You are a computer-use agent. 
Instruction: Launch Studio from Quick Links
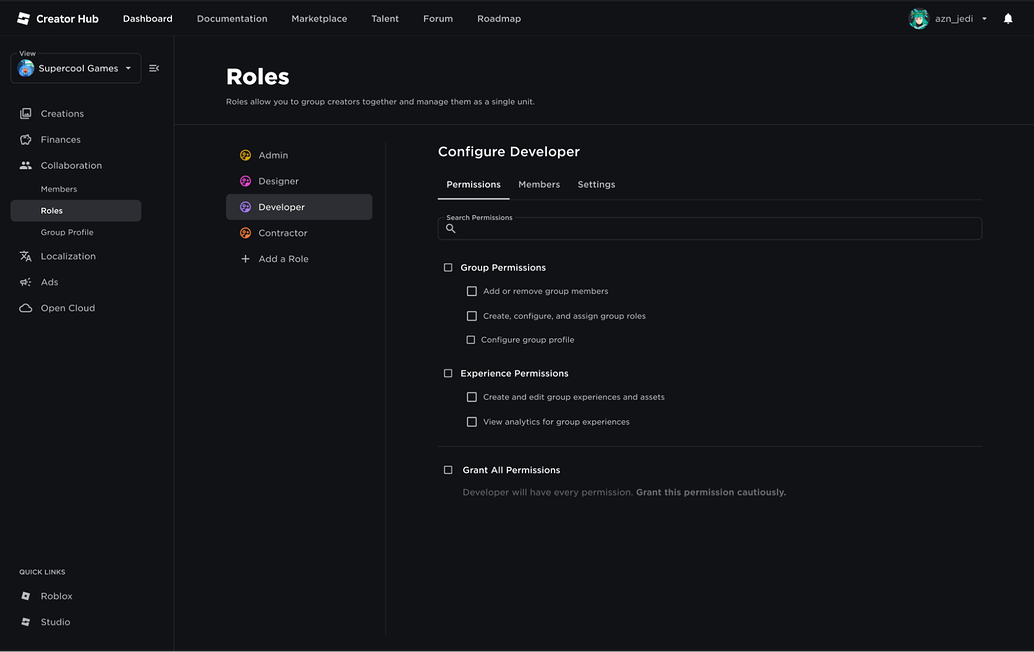(54, 621)
